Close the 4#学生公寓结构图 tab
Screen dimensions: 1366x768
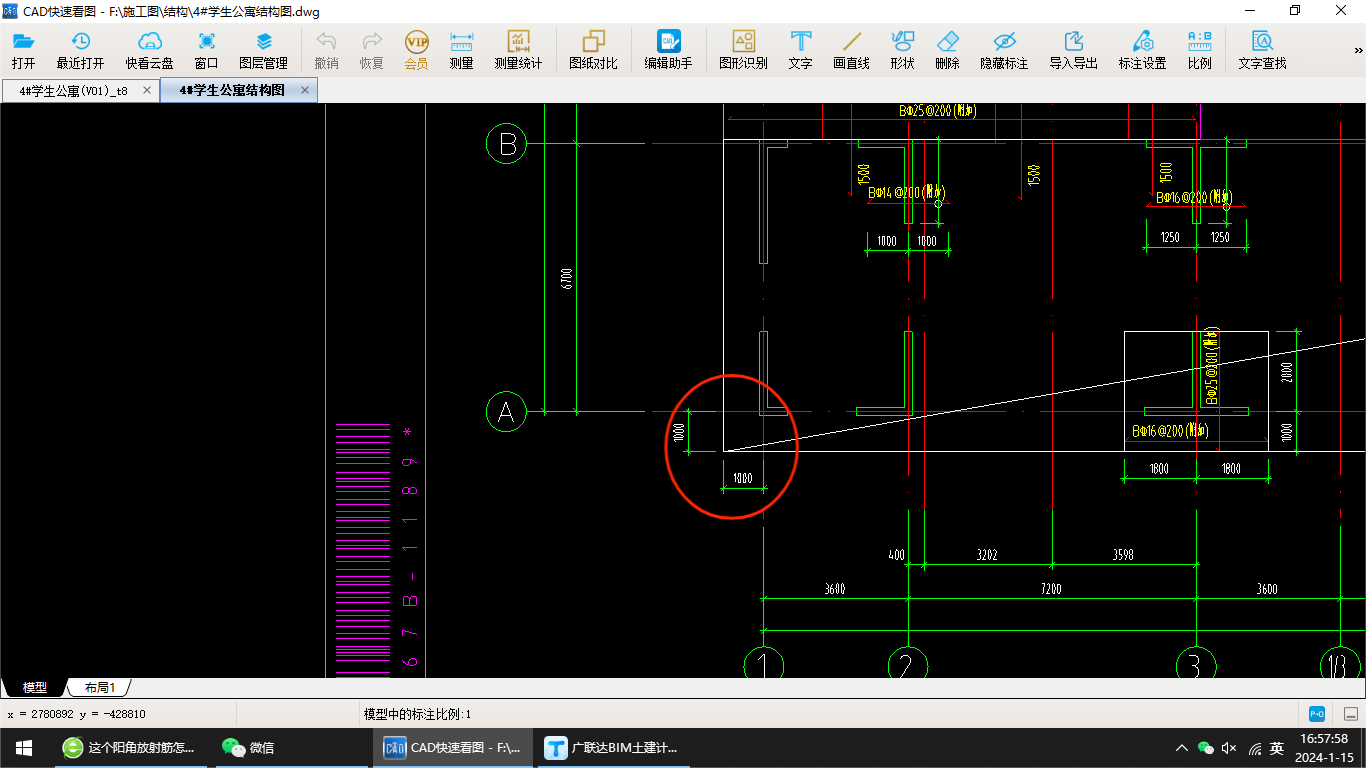click(306, 90)
